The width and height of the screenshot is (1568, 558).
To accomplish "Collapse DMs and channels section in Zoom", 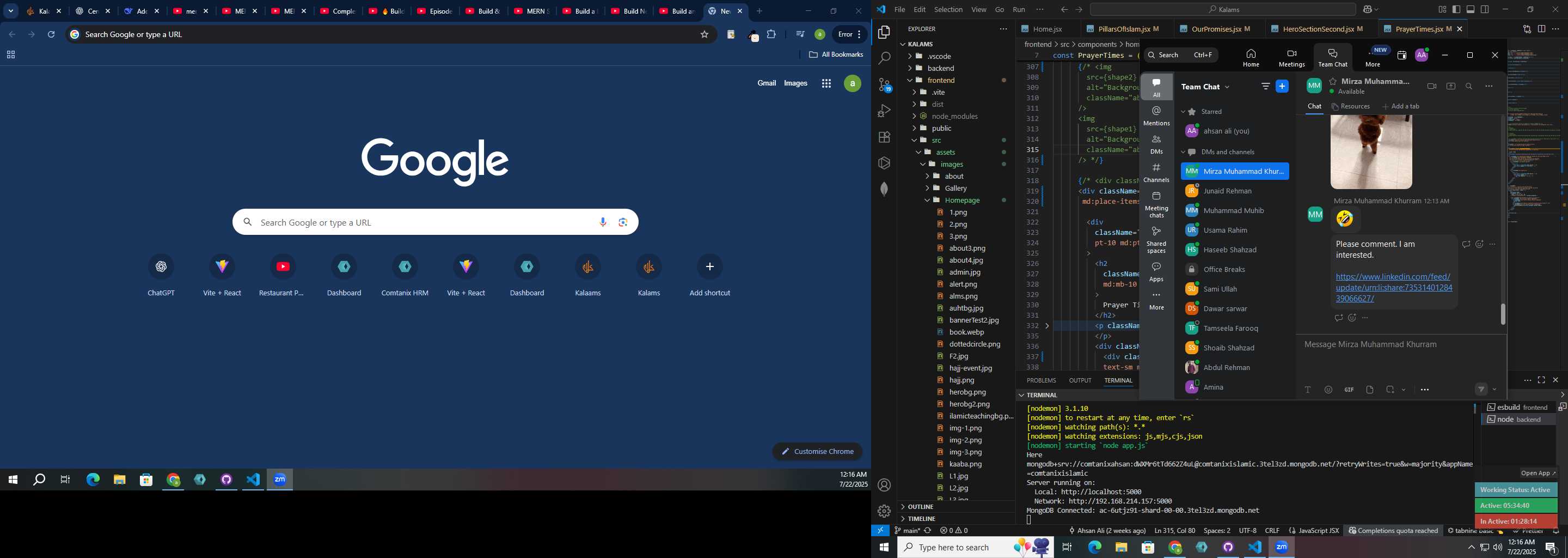I will [x=1183, y=152].
